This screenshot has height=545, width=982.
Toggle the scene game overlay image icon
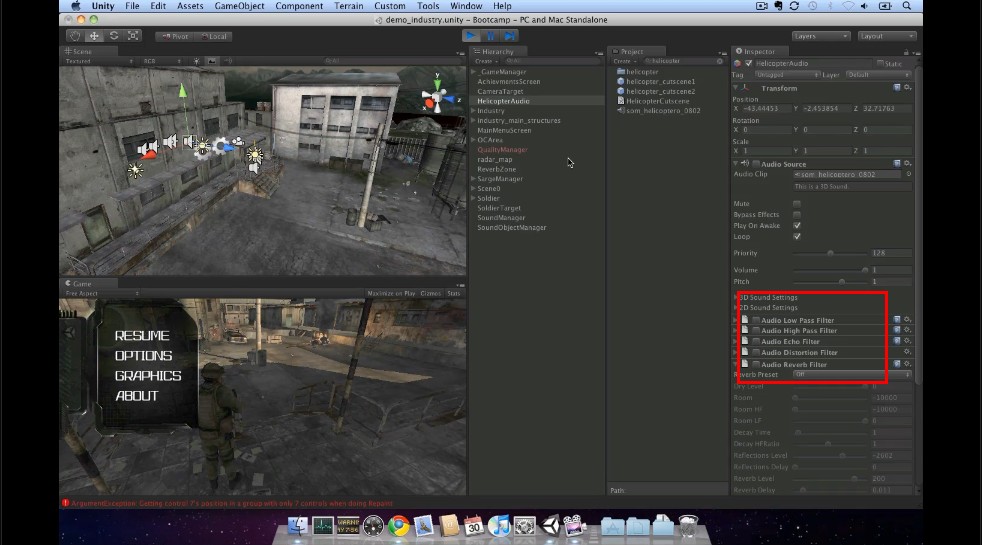pos(212,61)
